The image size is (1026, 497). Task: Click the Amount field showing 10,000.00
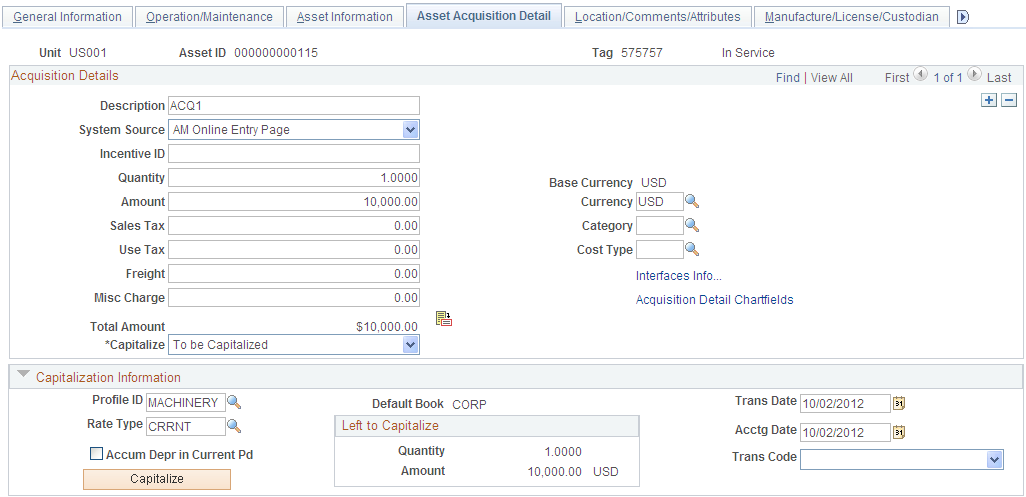pos(294,201)
